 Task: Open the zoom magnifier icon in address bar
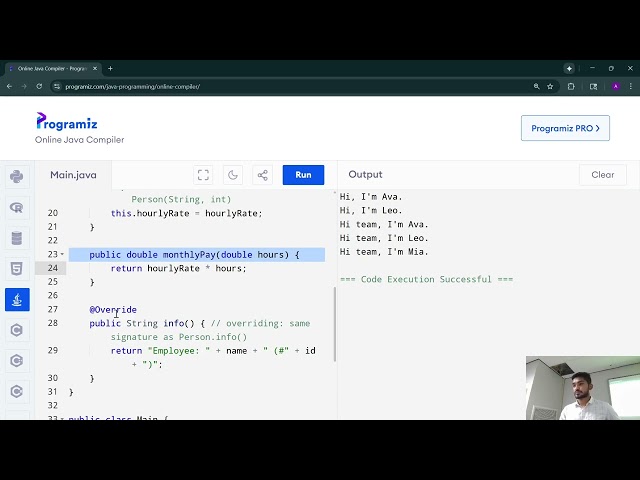[536, 87]
